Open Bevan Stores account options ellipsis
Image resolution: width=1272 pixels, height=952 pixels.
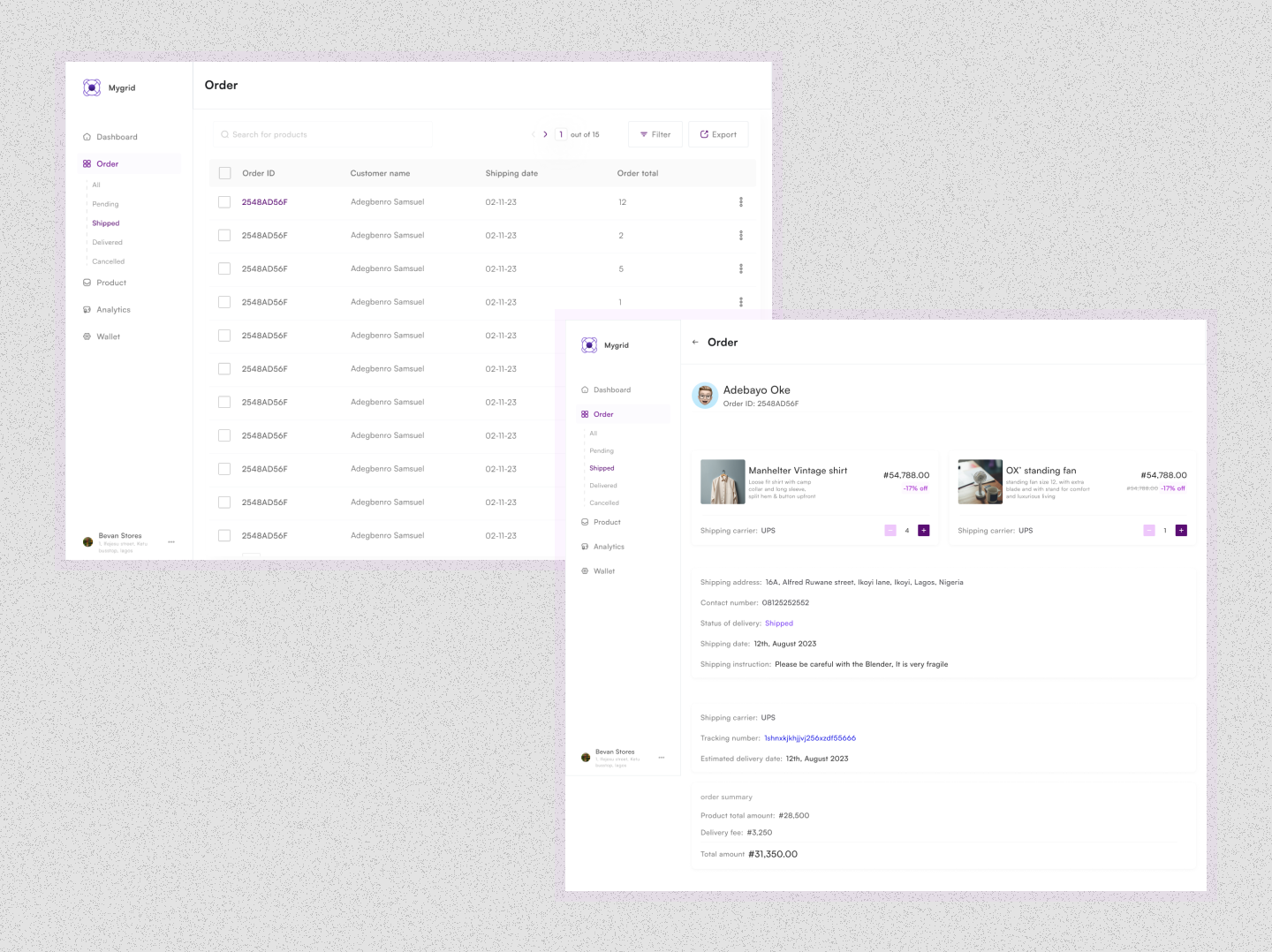click(x=171, y=541)
